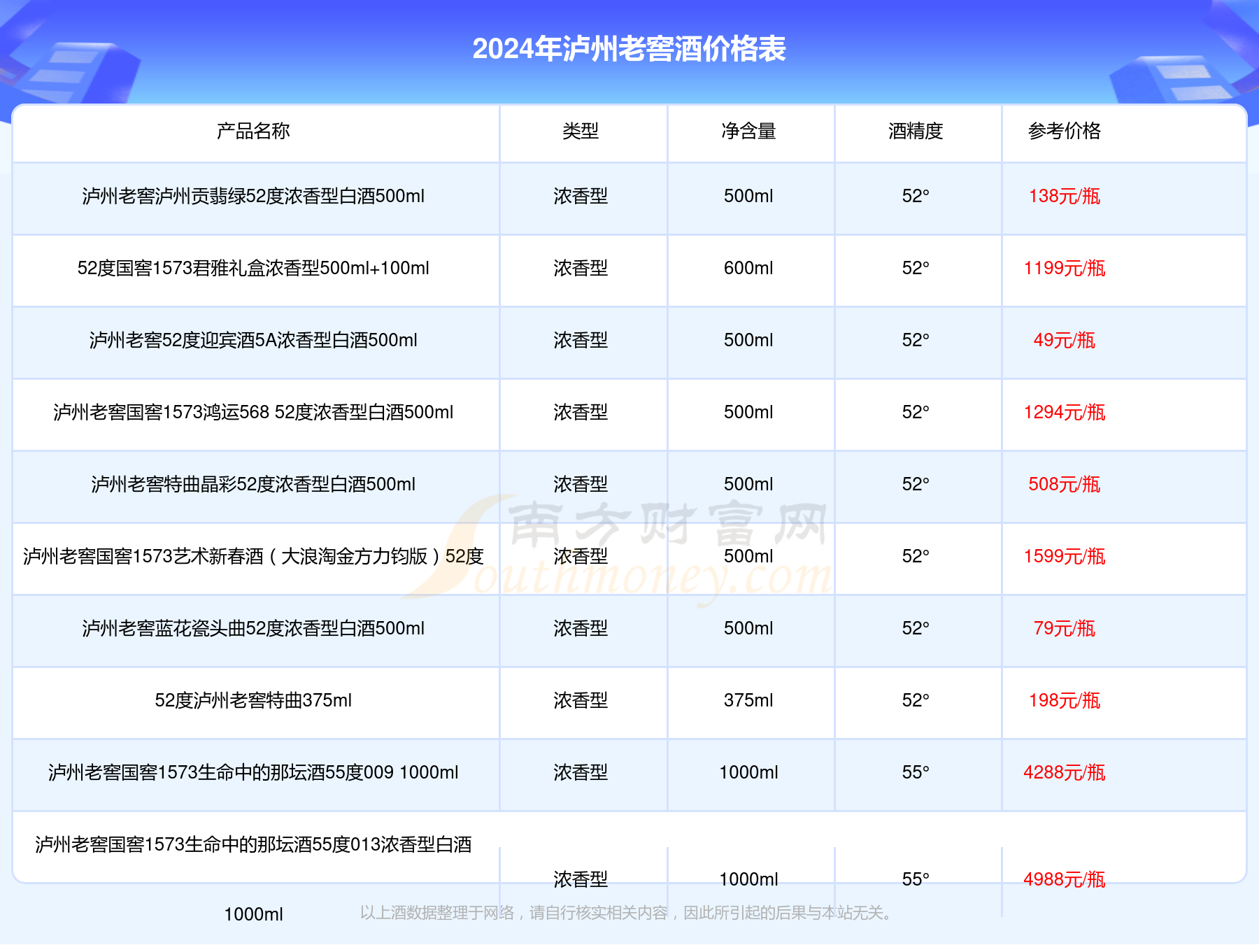Viewport: 1259px width, 952px height.
Task: Click product 泸州老窖52度迎宾酒5A浓香型白酒500ml
Action: tap(253, 341)
